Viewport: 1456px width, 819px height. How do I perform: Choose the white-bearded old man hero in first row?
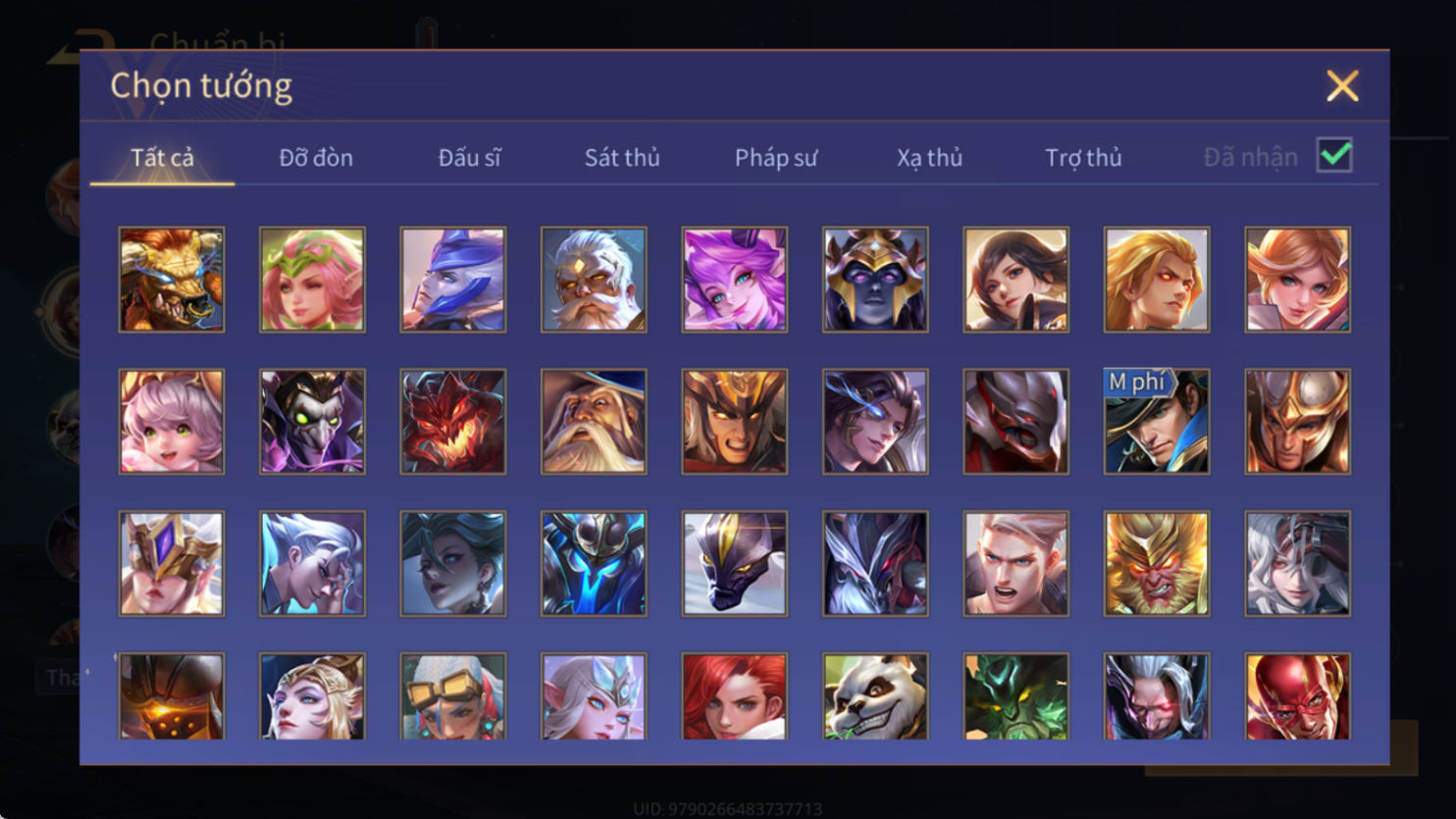pyautogui.click(x=594, y=280)
